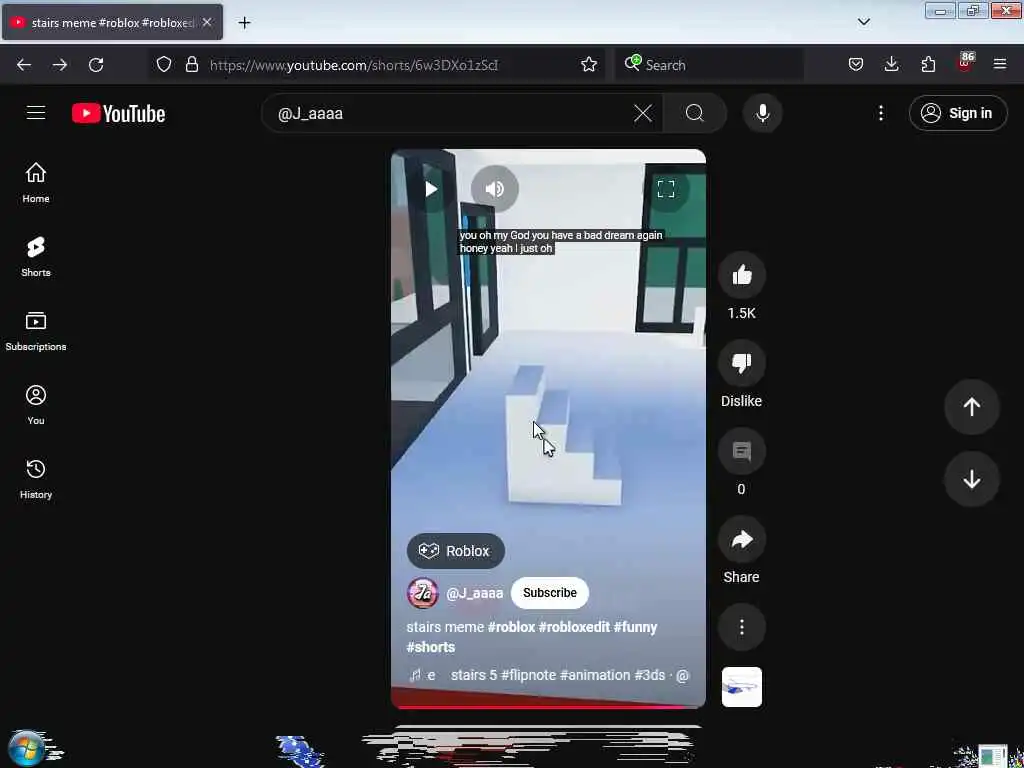Click the Sign in button

[958, 114]
